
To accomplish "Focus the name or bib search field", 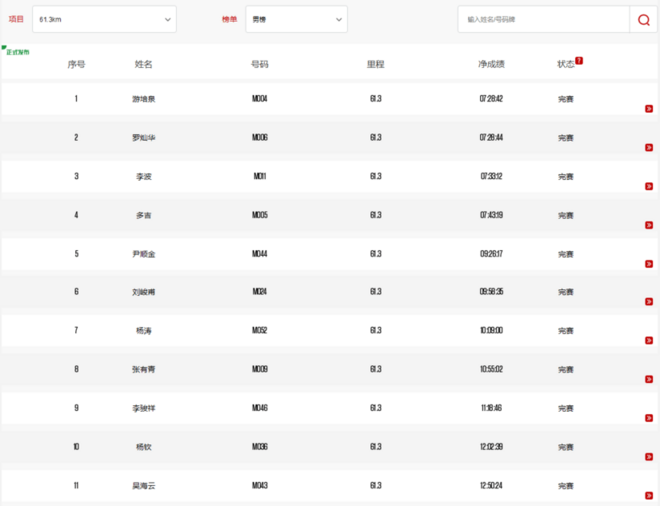I will pyautogui.click(x=543, y=20).
